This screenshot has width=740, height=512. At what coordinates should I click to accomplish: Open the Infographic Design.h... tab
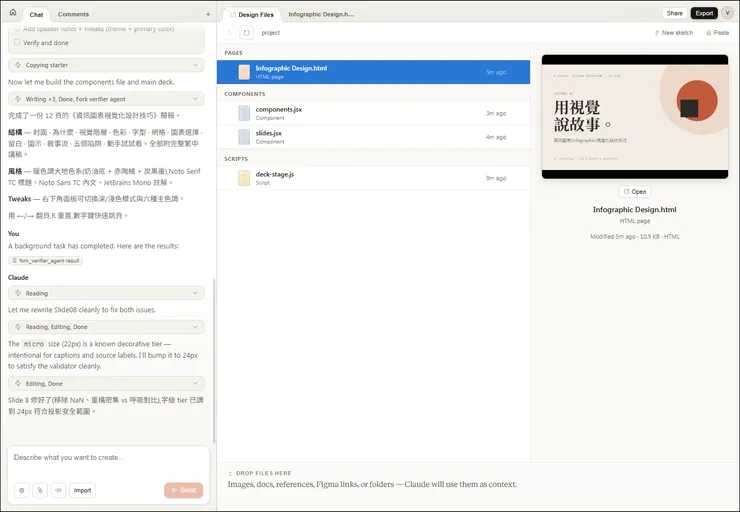point(321,15)
